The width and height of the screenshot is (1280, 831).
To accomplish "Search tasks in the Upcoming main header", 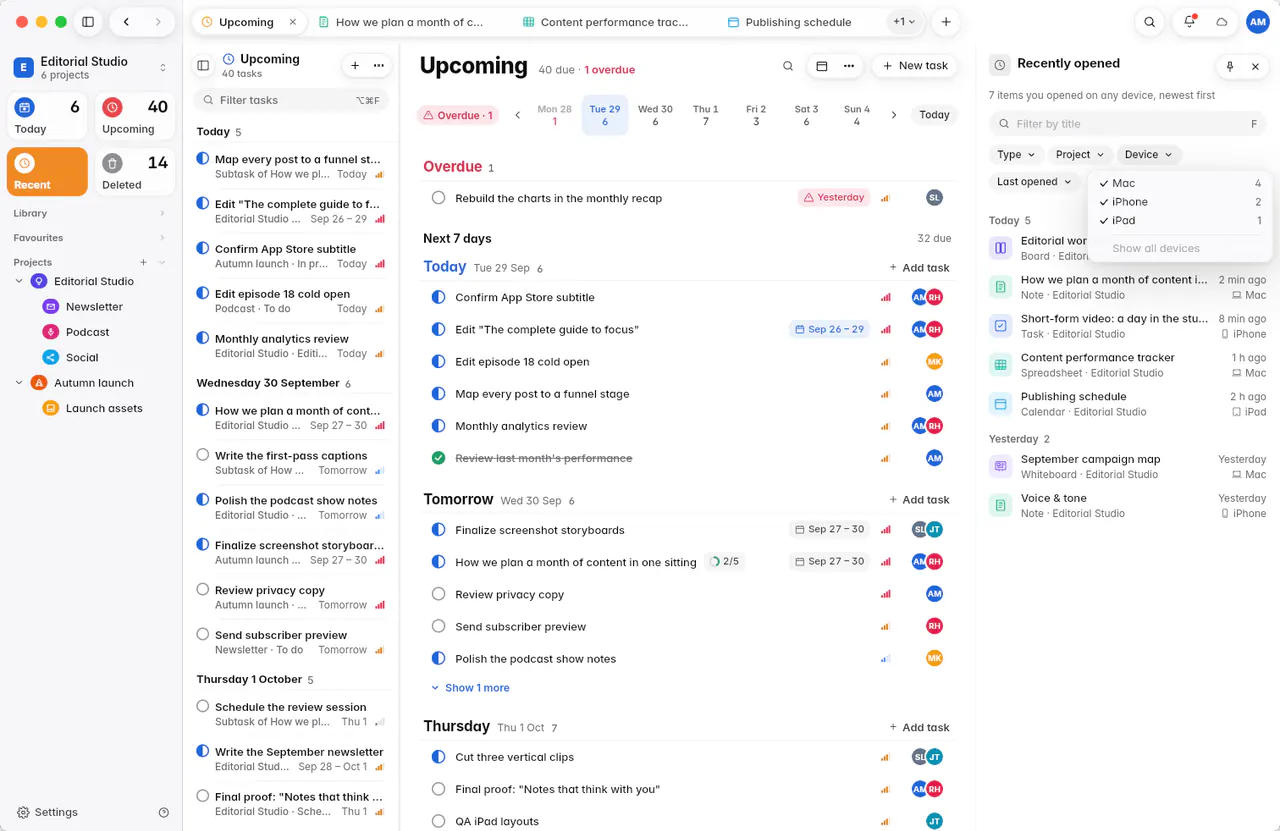I will pyautogui.click(x=788, y=66).
